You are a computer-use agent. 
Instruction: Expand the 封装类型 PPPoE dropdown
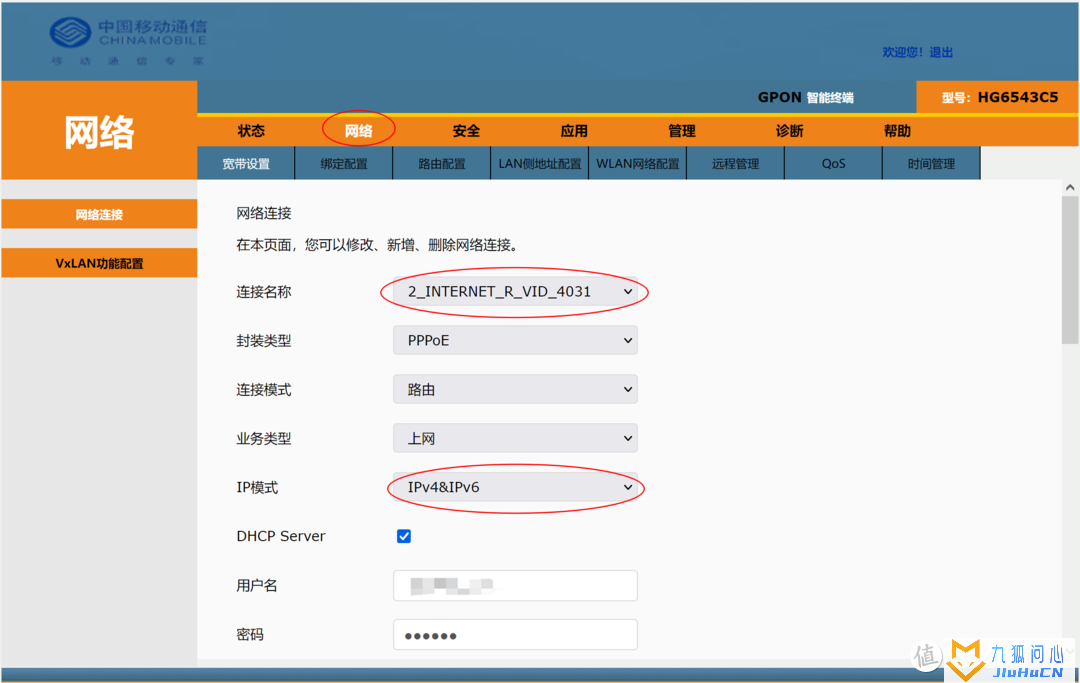[x=515, y=340]
